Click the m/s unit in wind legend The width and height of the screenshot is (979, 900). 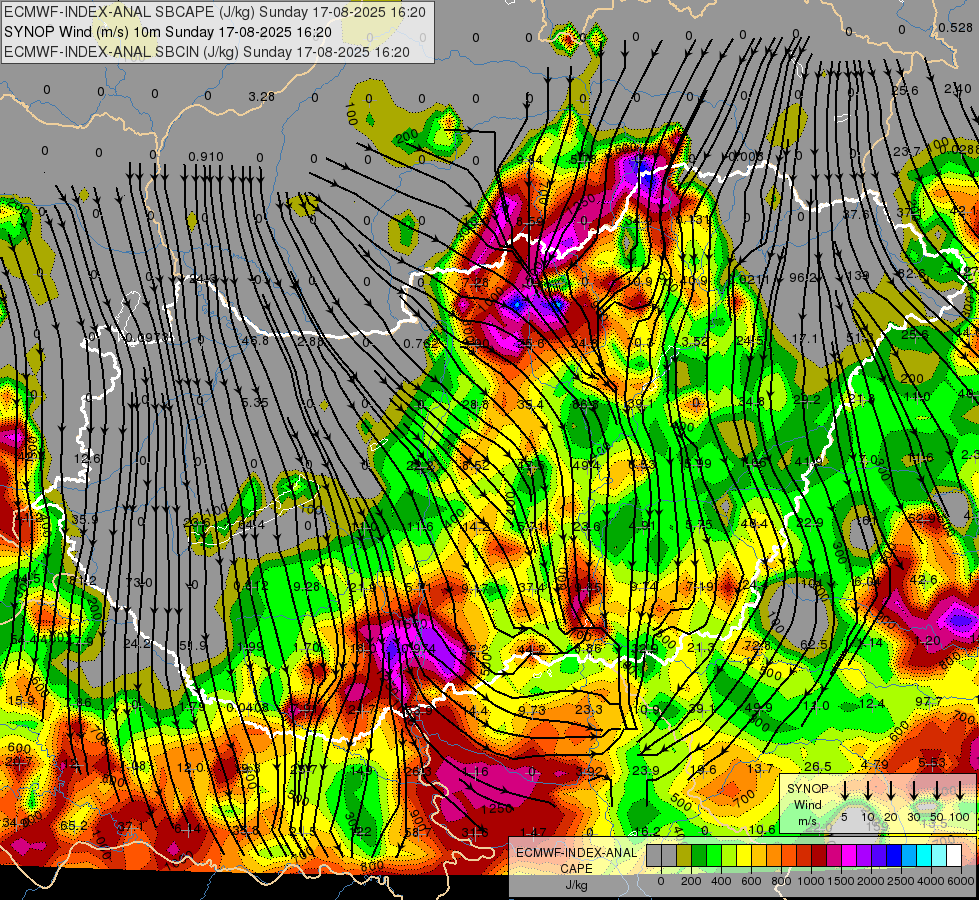pyautogui.click(x=808, y=821)
